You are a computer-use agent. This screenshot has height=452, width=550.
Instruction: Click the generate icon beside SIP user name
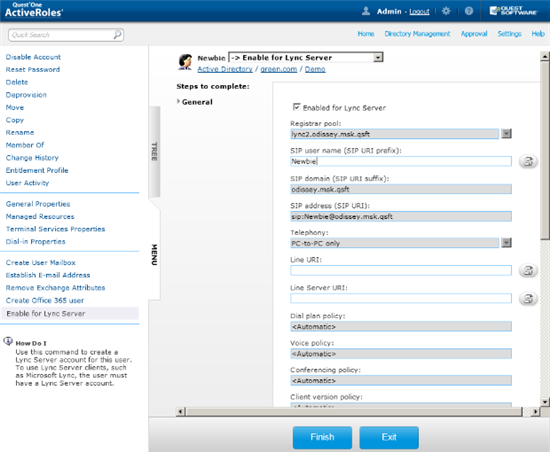click(x=528, y=161)
